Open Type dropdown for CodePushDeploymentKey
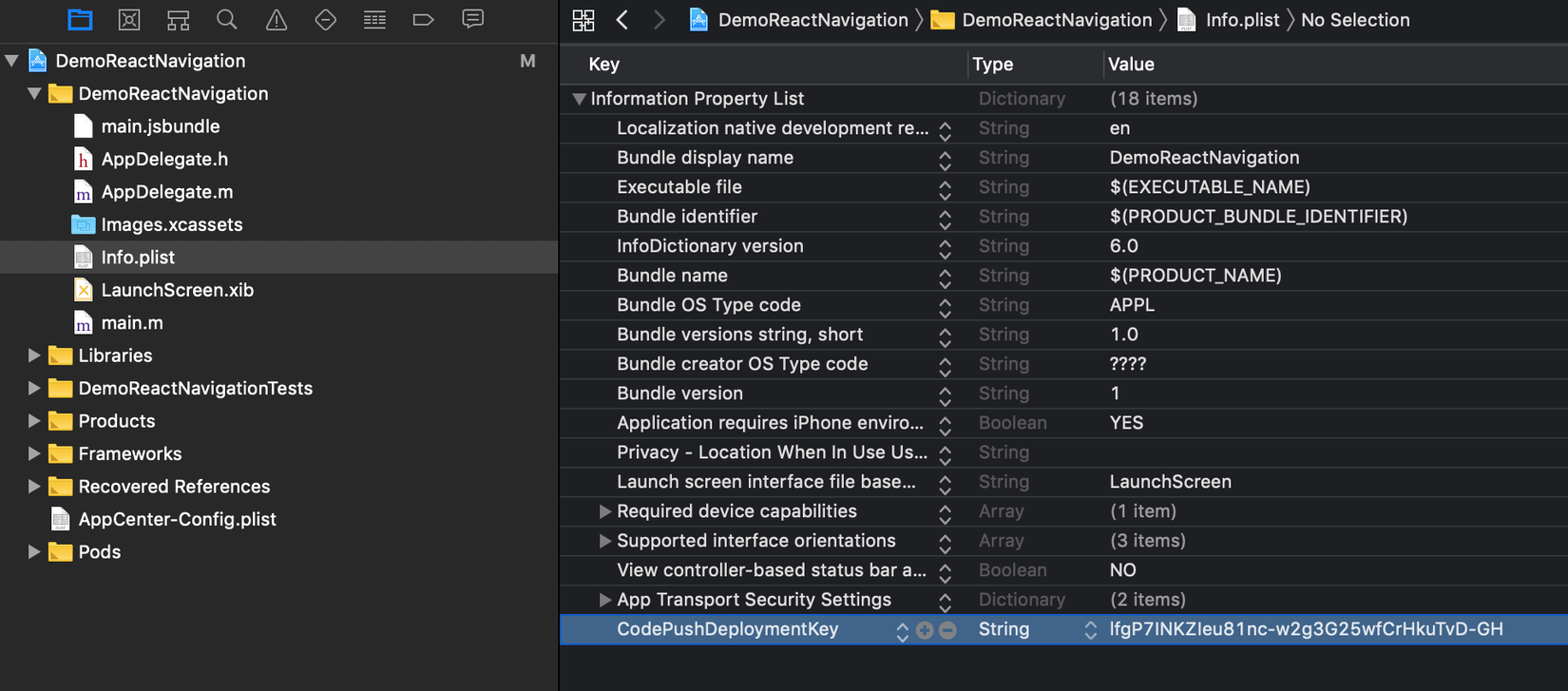The height and width of the screenshot is (691, 1568). [1090, 630]
